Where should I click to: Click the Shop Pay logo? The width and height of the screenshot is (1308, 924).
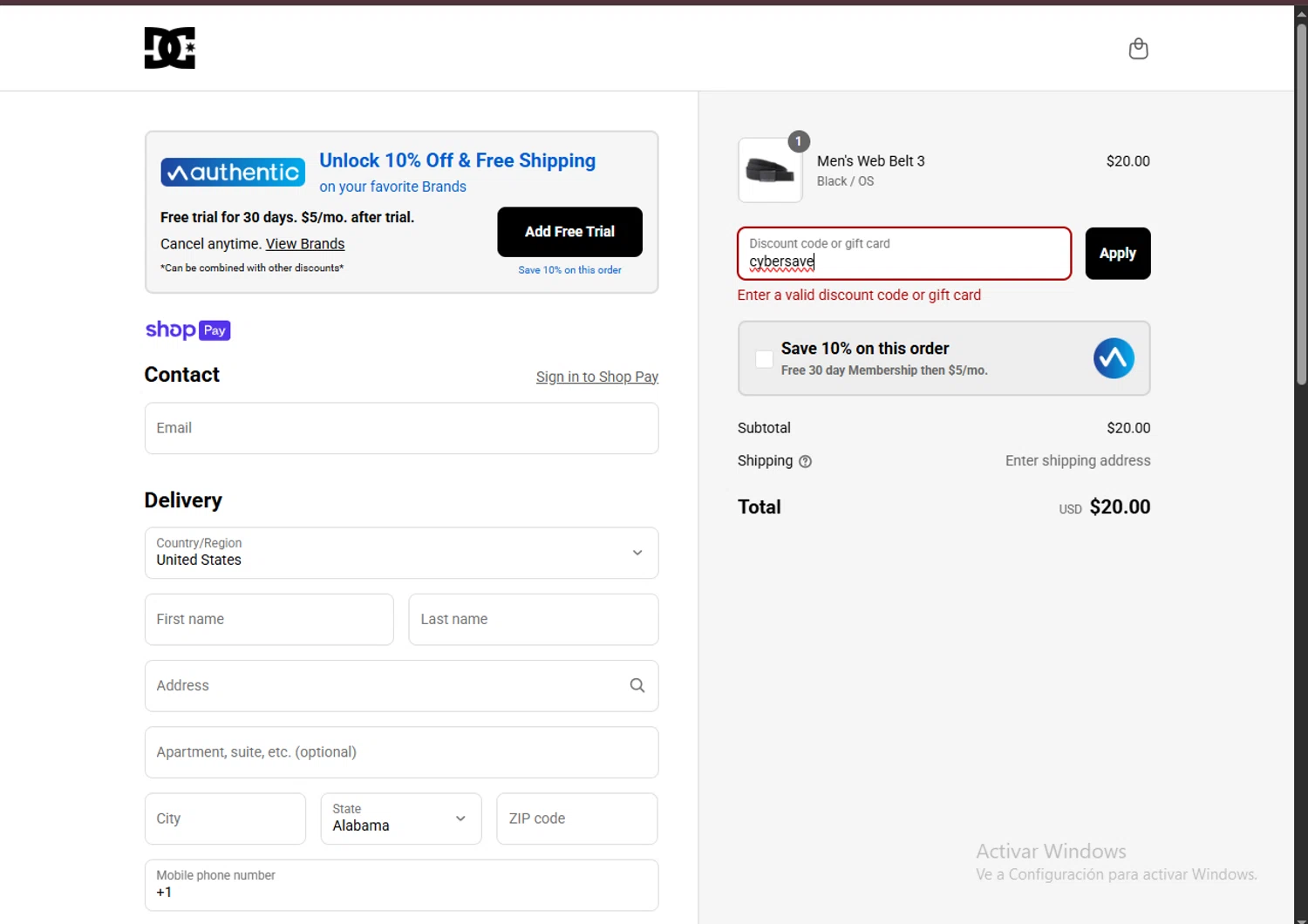click(187, 330)
